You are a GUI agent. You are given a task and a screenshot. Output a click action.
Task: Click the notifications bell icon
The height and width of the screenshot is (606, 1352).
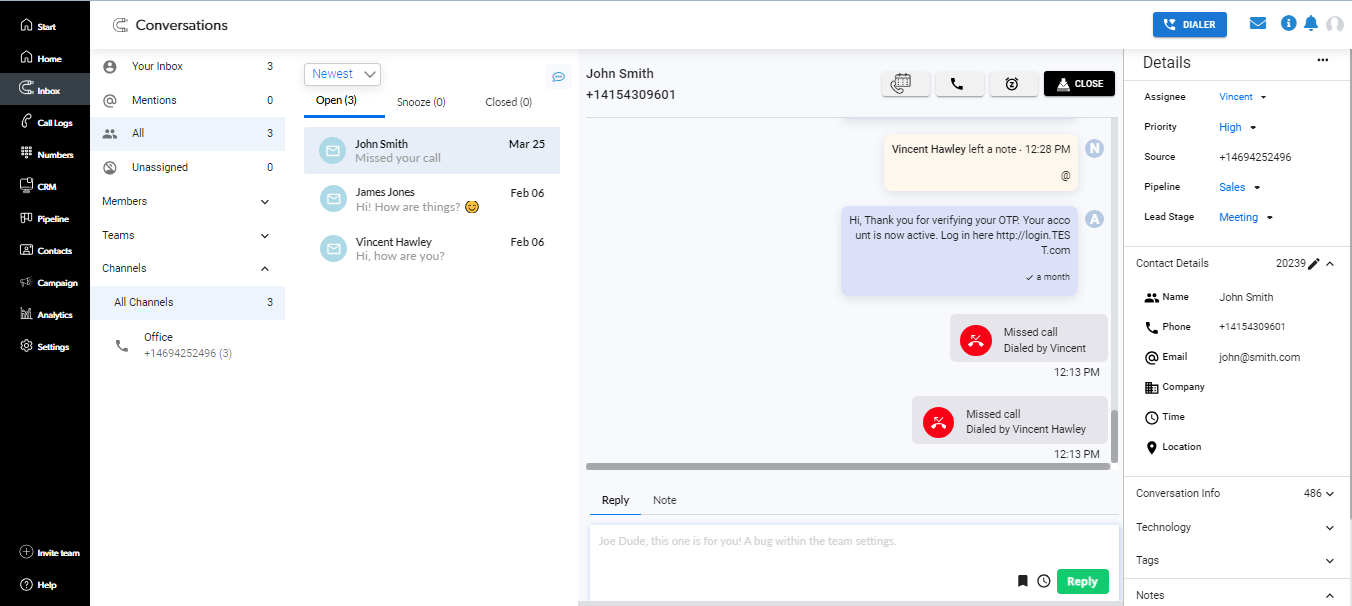[x=1311, y=23]
